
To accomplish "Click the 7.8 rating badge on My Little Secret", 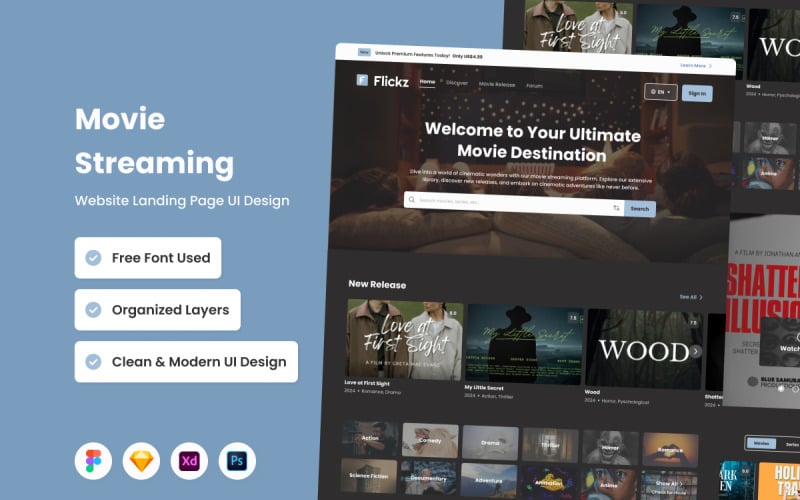I will pyautogui.click(x=573, y=318).
